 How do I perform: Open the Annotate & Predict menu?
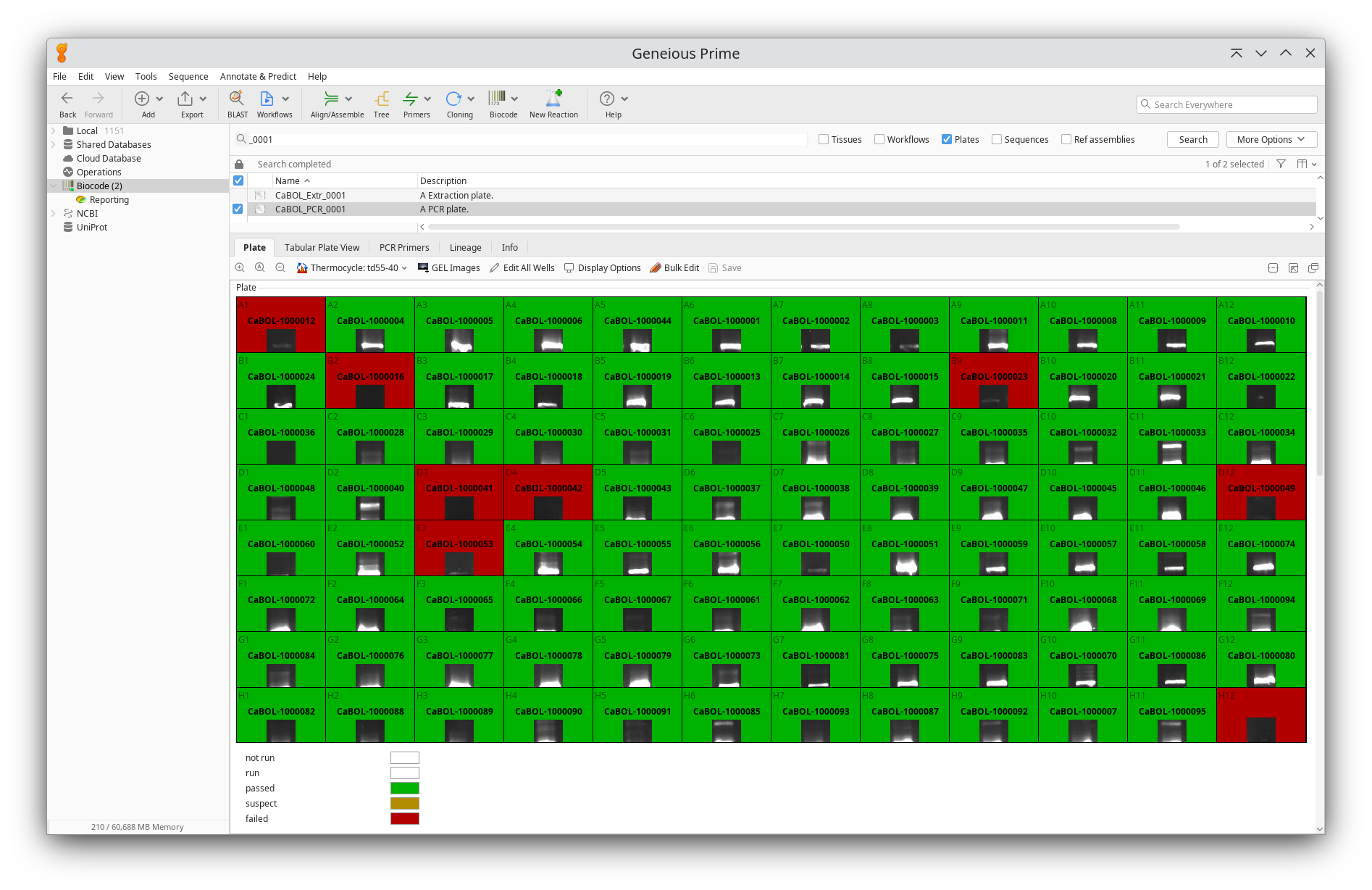pos(258,77)
